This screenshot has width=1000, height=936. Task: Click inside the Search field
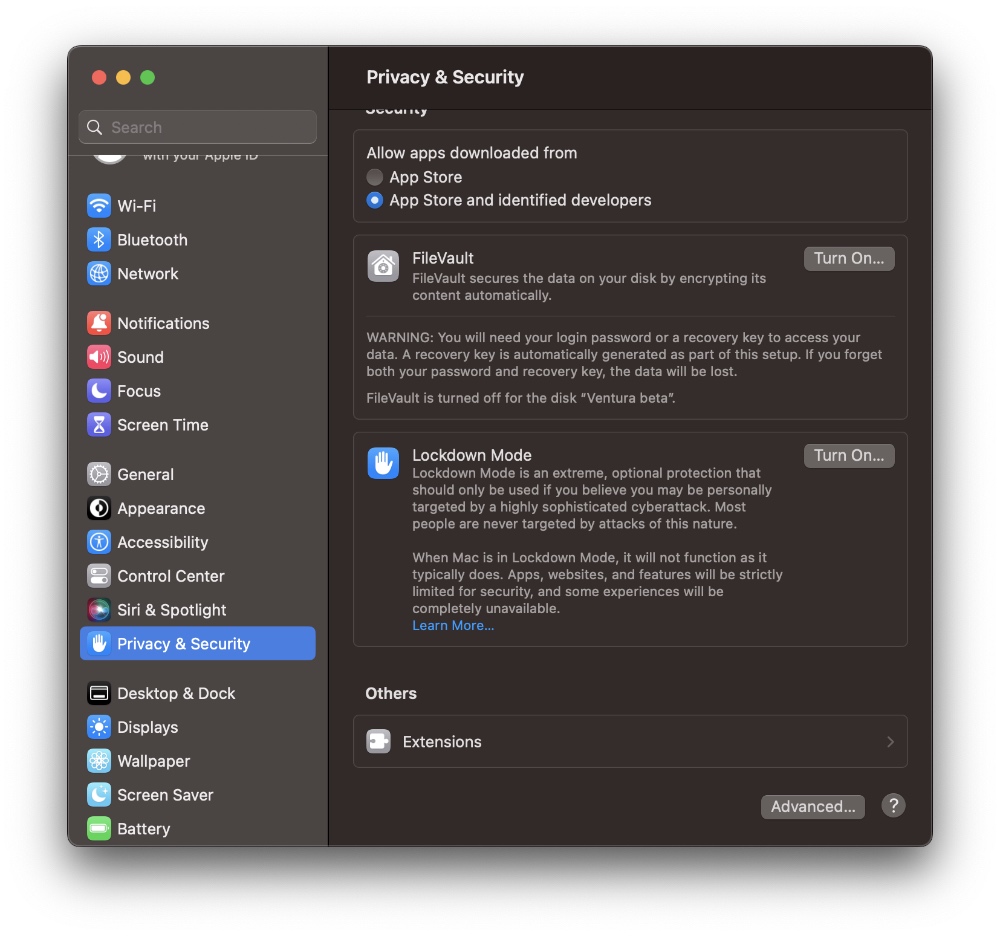click(x=197, y=127)
